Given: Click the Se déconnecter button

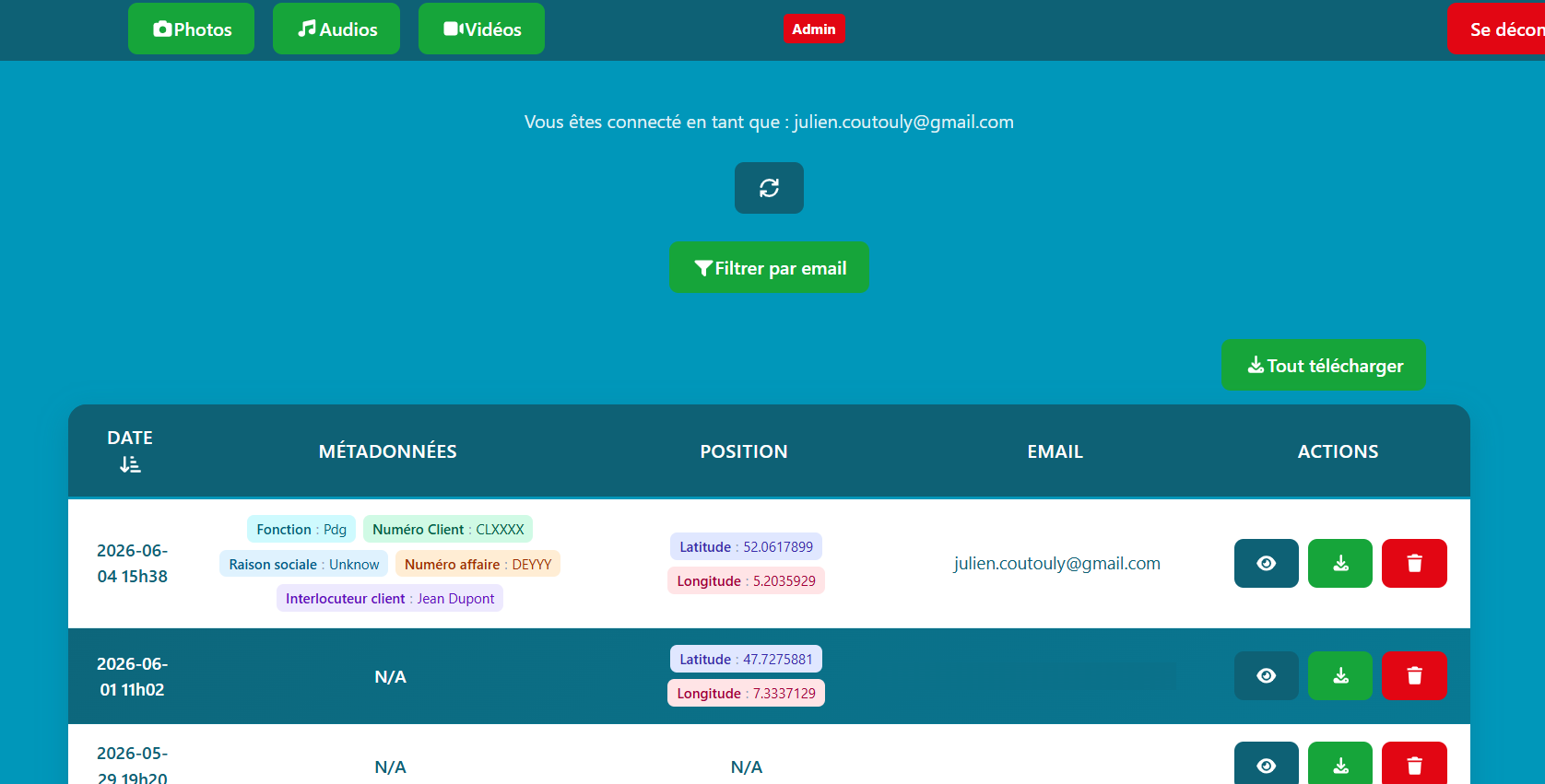Looking at the screenshot, I should 1496,29.
